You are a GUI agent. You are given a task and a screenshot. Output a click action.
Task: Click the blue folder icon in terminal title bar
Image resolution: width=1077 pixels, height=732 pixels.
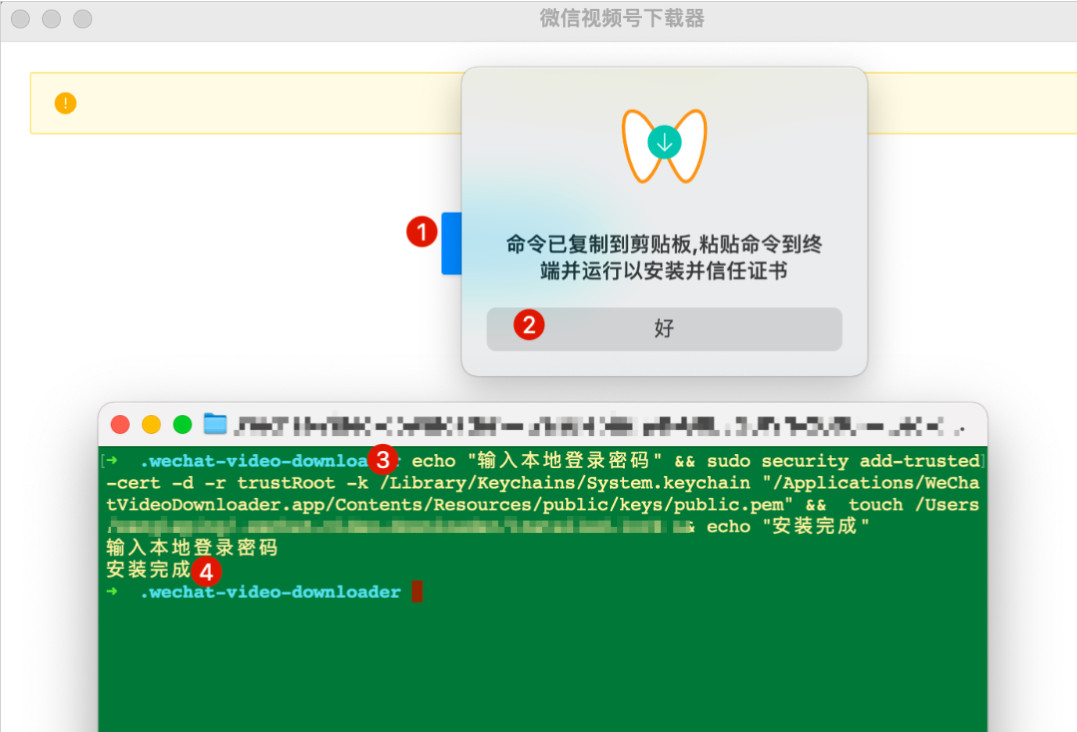(x=215, y=424)
